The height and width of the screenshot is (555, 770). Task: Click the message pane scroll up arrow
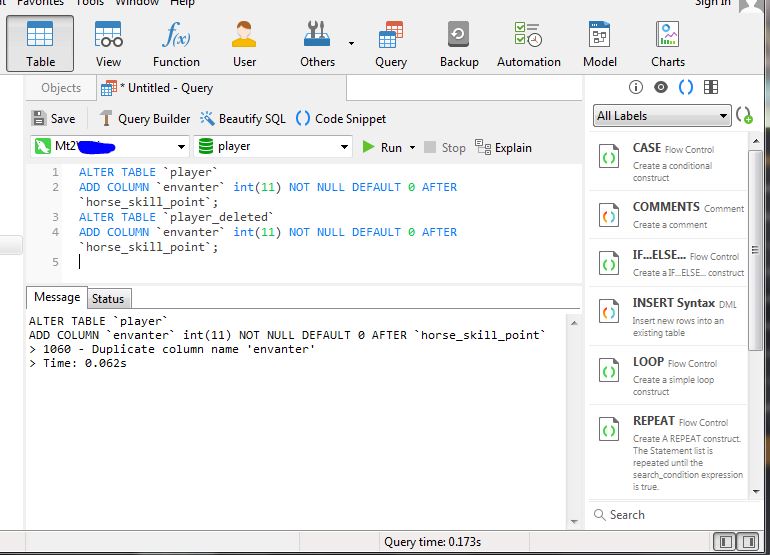click(574, 323)
